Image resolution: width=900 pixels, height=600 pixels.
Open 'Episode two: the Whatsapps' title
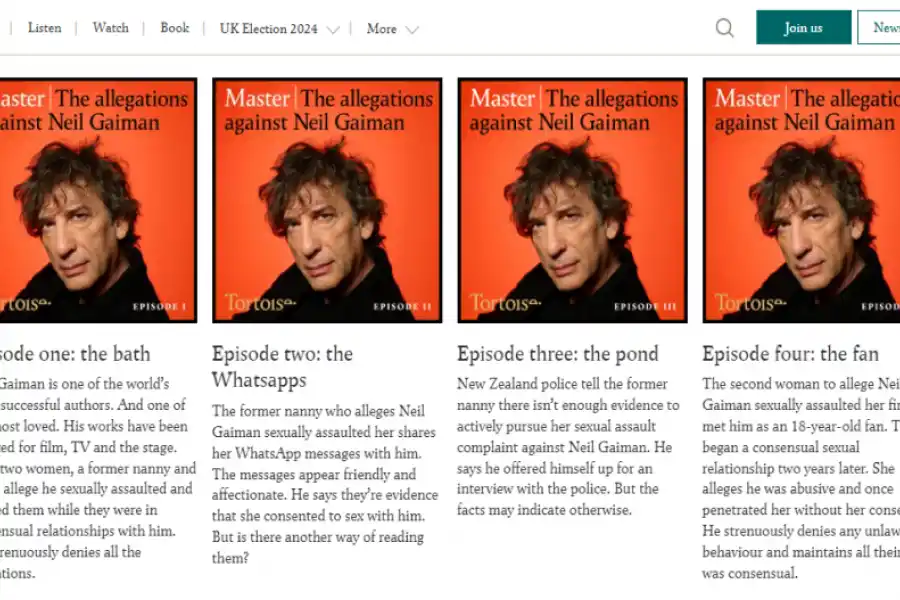(282, 366)
